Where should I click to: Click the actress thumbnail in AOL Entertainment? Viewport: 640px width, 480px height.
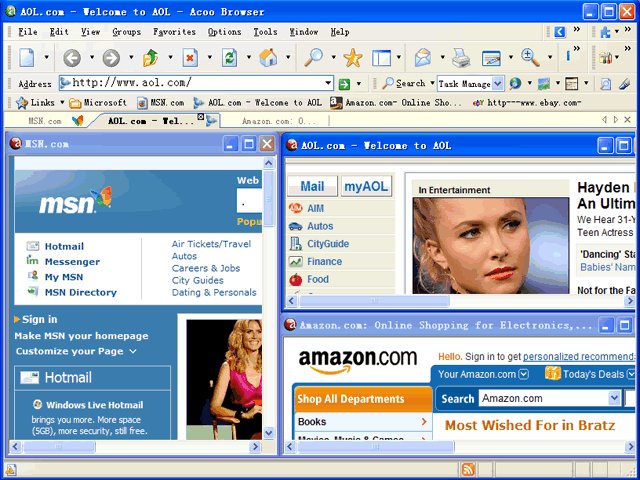click(x=491, y=246)
